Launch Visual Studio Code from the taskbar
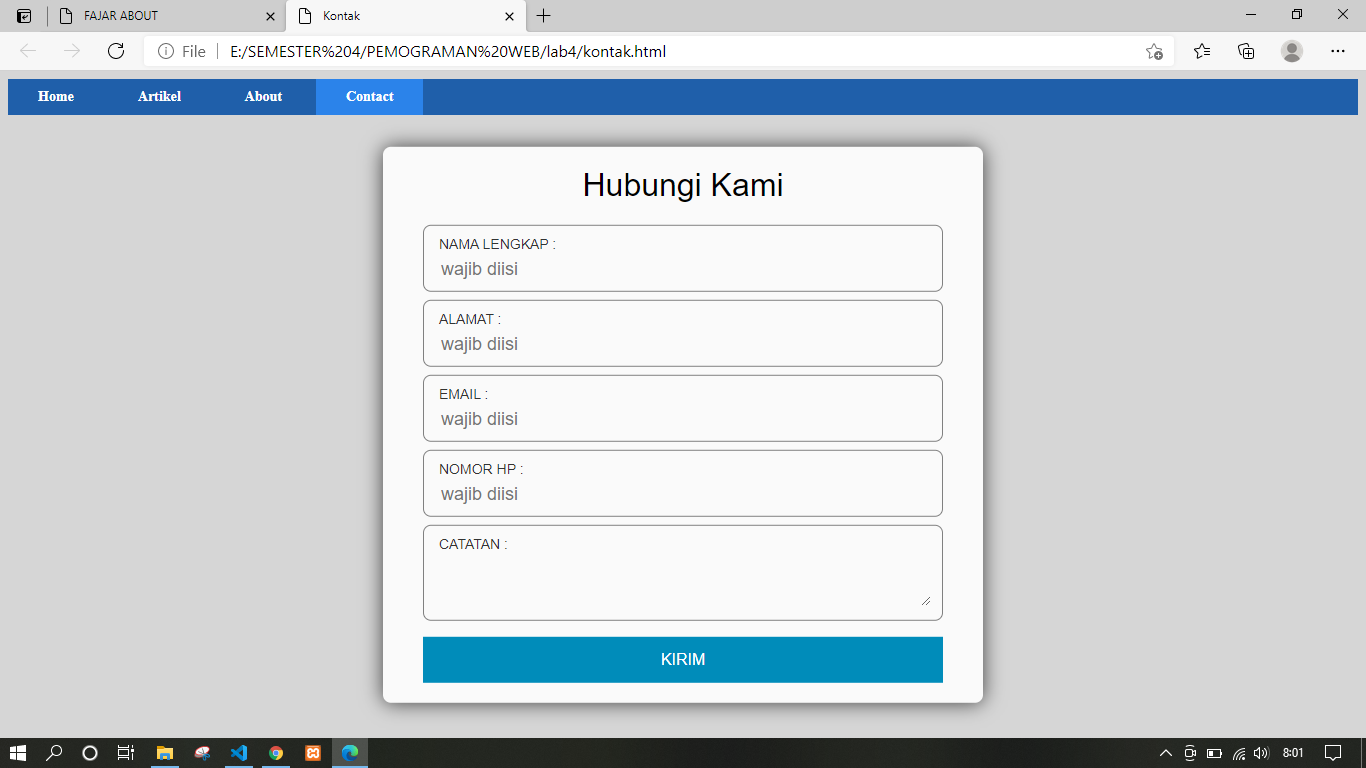 [239, 753]
